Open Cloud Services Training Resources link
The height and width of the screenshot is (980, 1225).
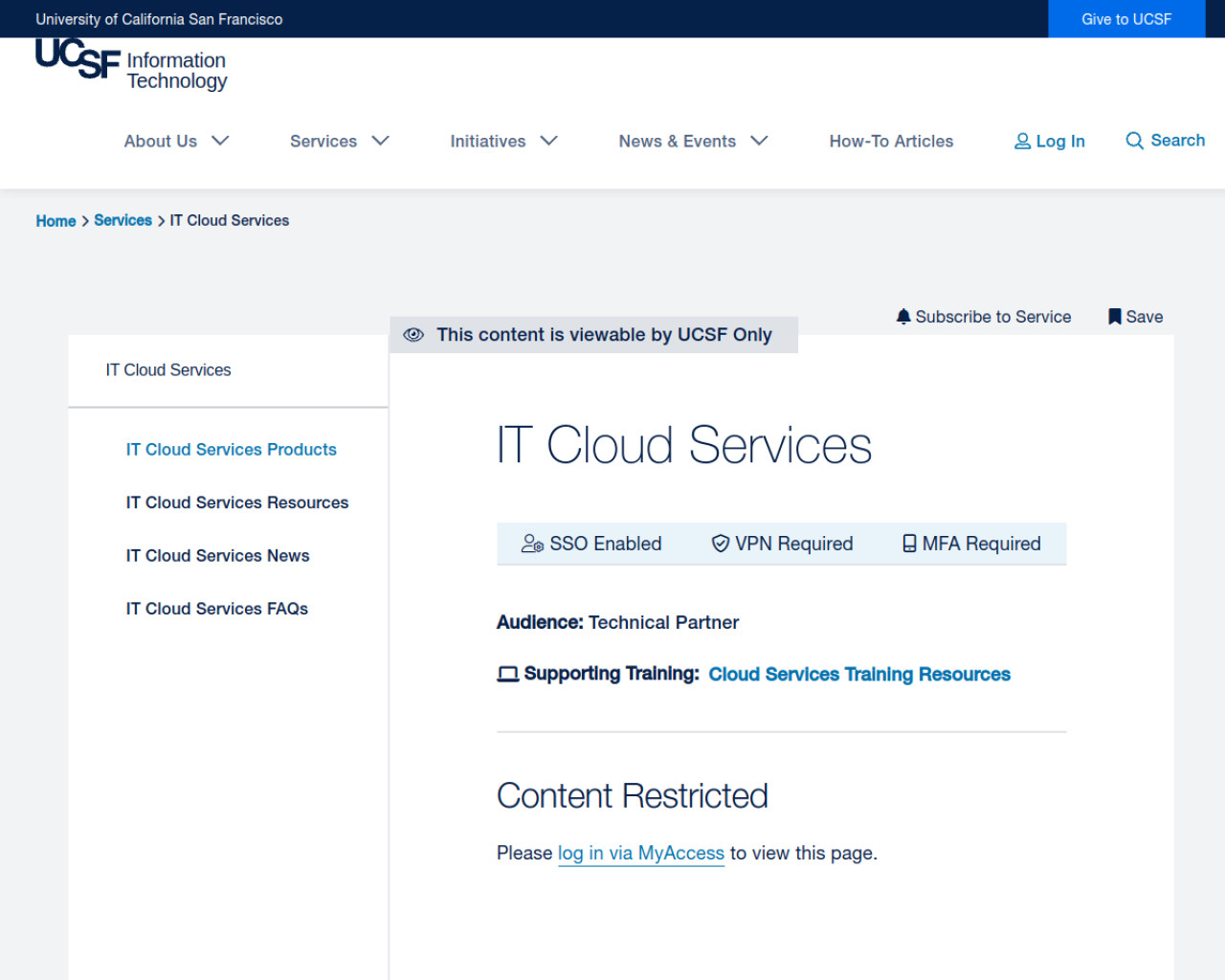pos(859,675)
